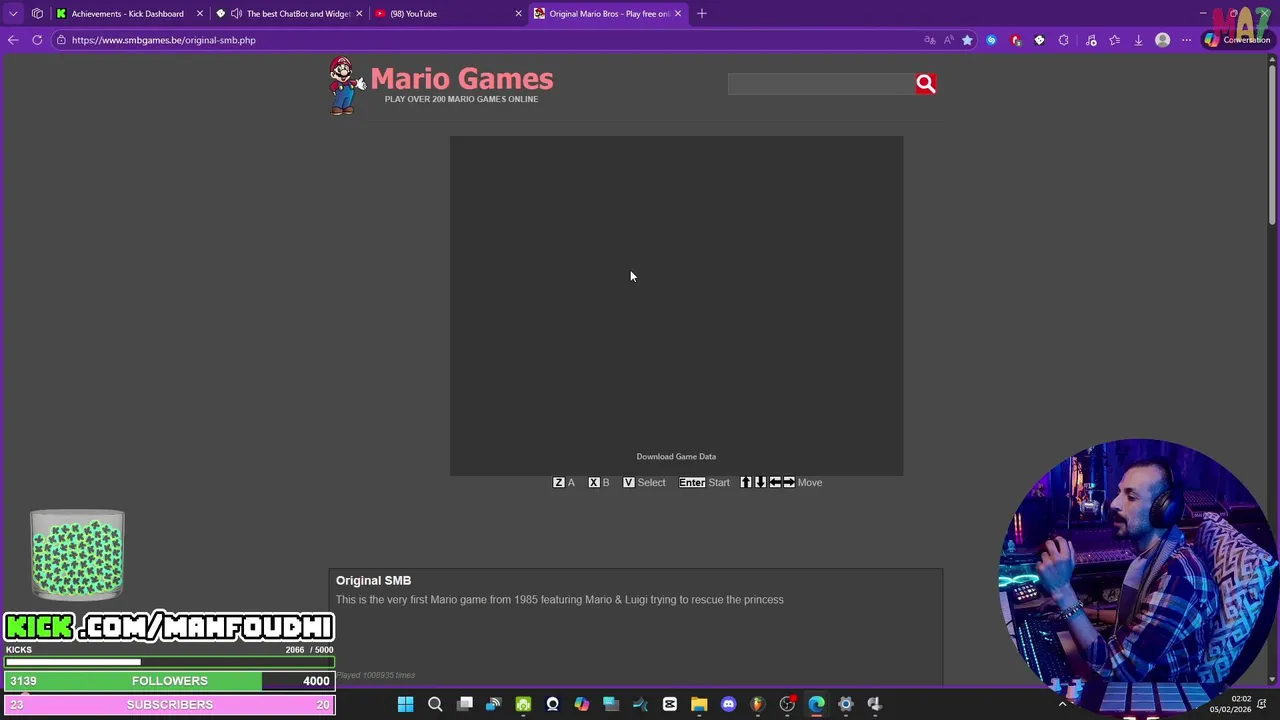This screenshot has width=1280, height=720.
Task: Open Windows taskbar Search
Action: click(435, 705)
